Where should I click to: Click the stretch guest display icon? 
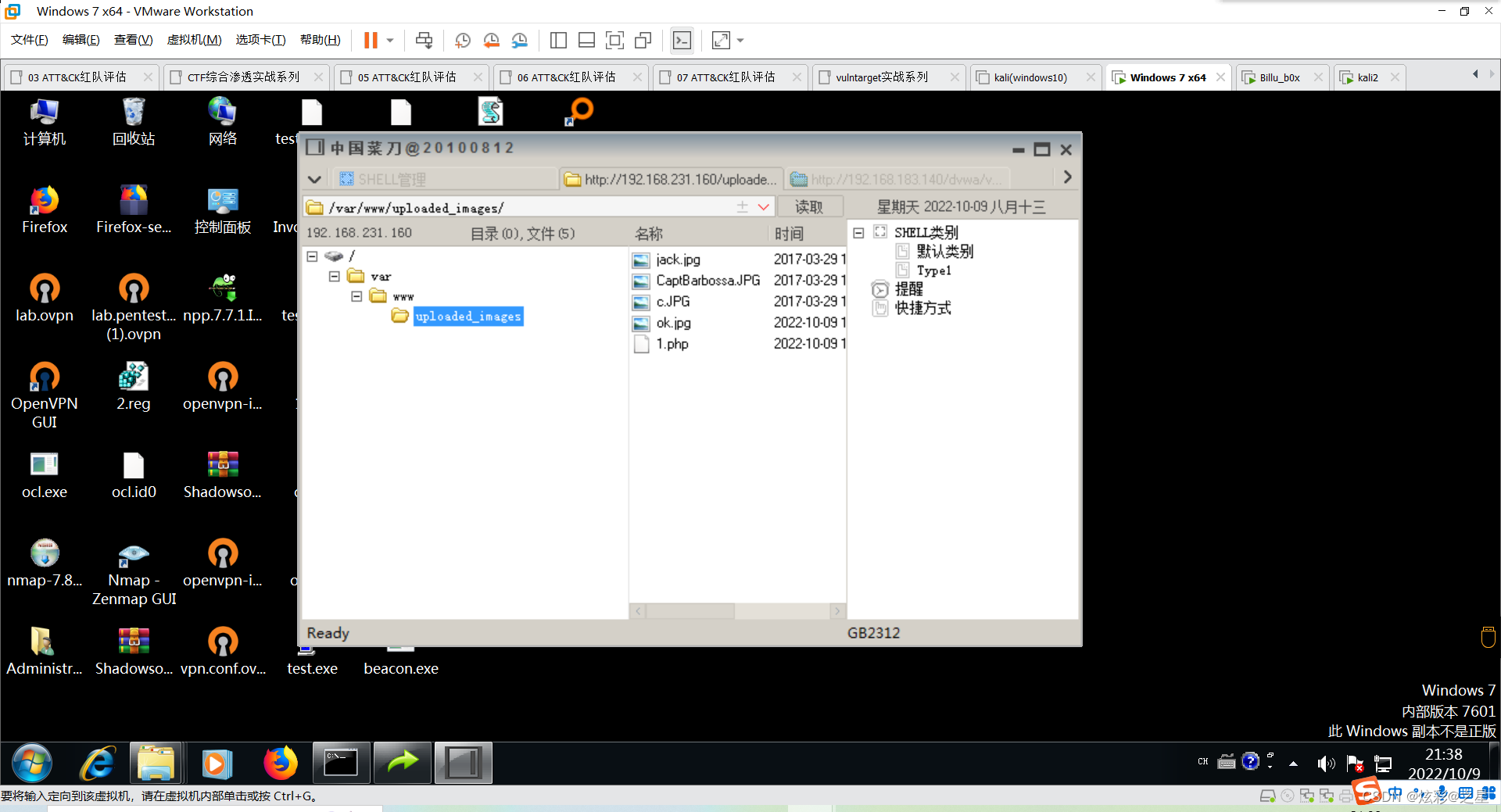(721, 40)
